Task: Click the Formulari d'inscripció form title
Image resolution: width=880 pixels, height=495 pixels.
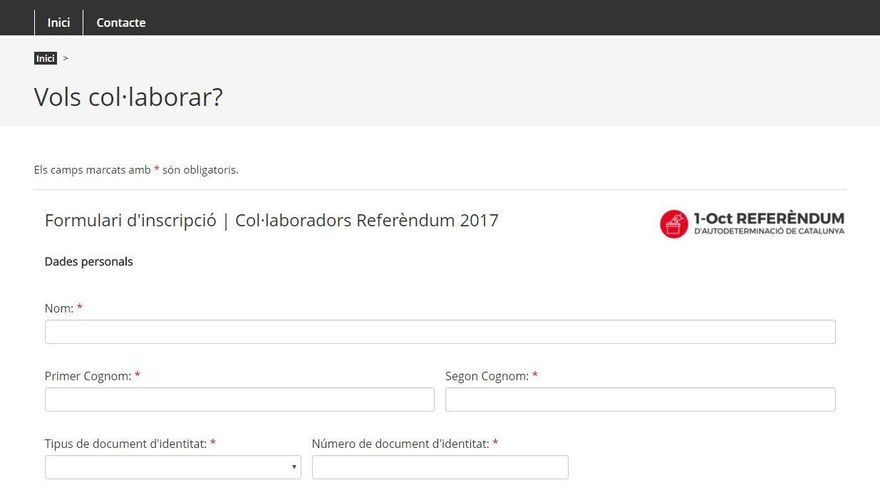Action: click(271, 220)
